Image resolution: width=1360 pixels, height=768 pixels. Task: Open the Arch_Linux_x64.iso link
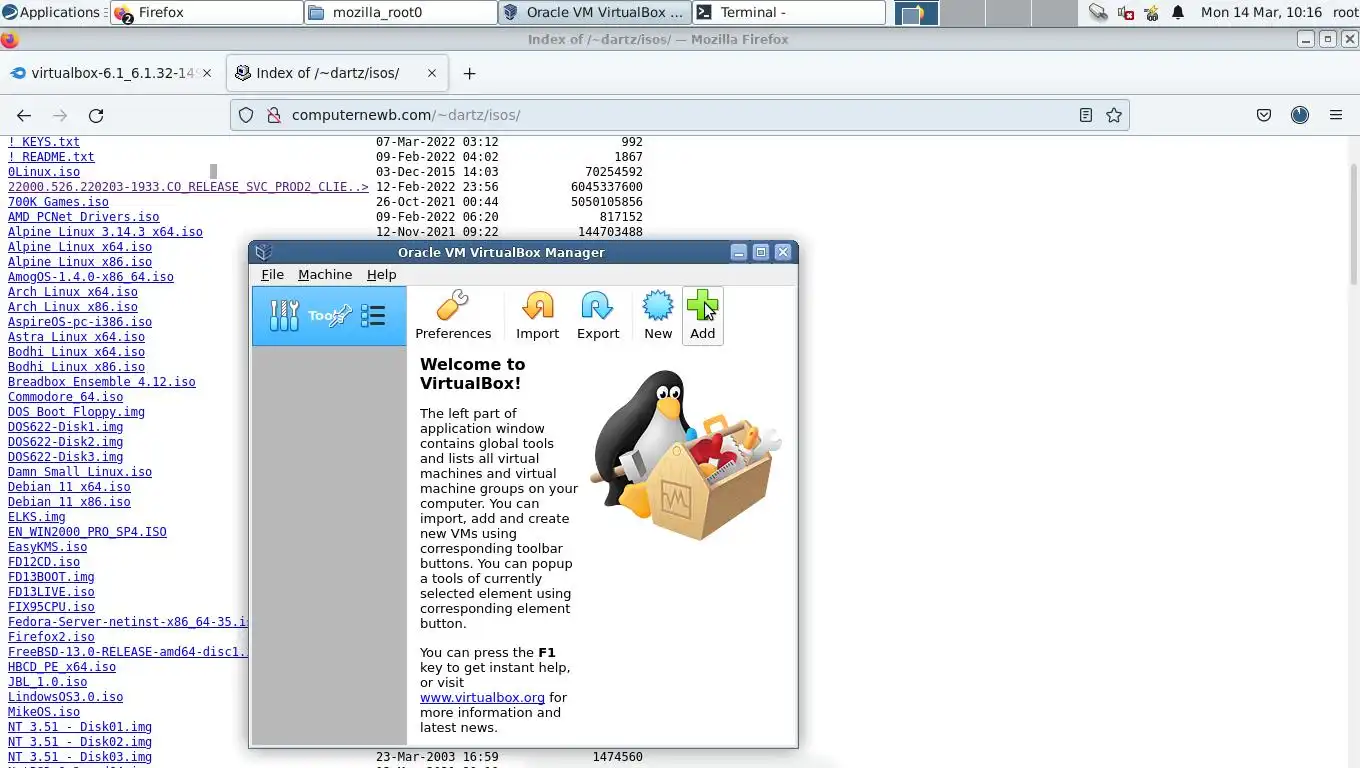pyautogui.click(x=73, y=292)
